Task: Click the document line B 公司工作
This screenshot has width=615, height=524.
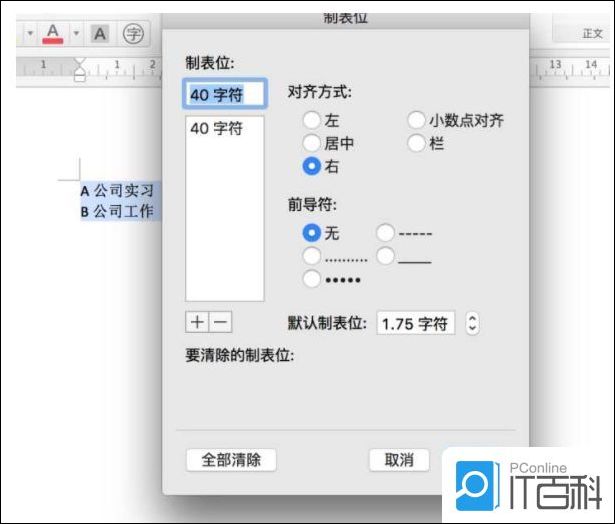Action: [x=117, y=211]
